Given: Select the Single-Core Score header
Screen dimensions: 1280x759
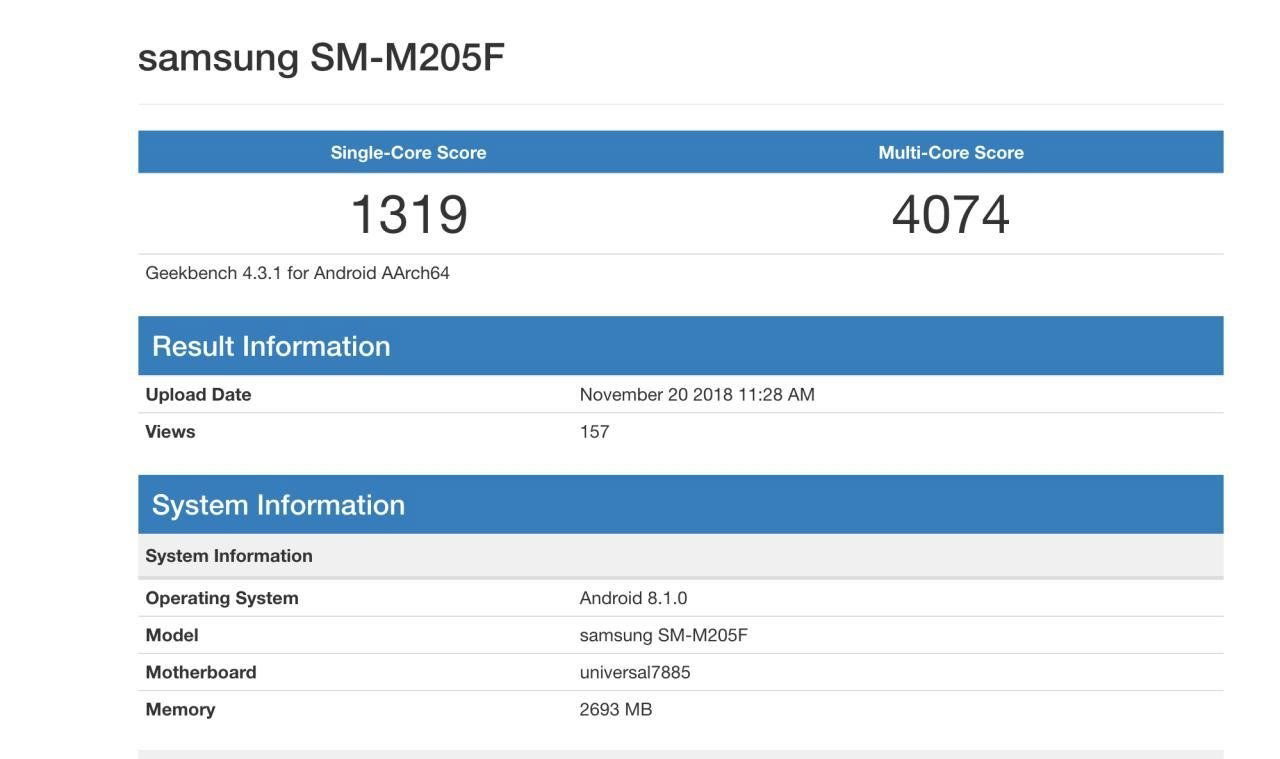Looking at the screenshot, I should 408,153.
